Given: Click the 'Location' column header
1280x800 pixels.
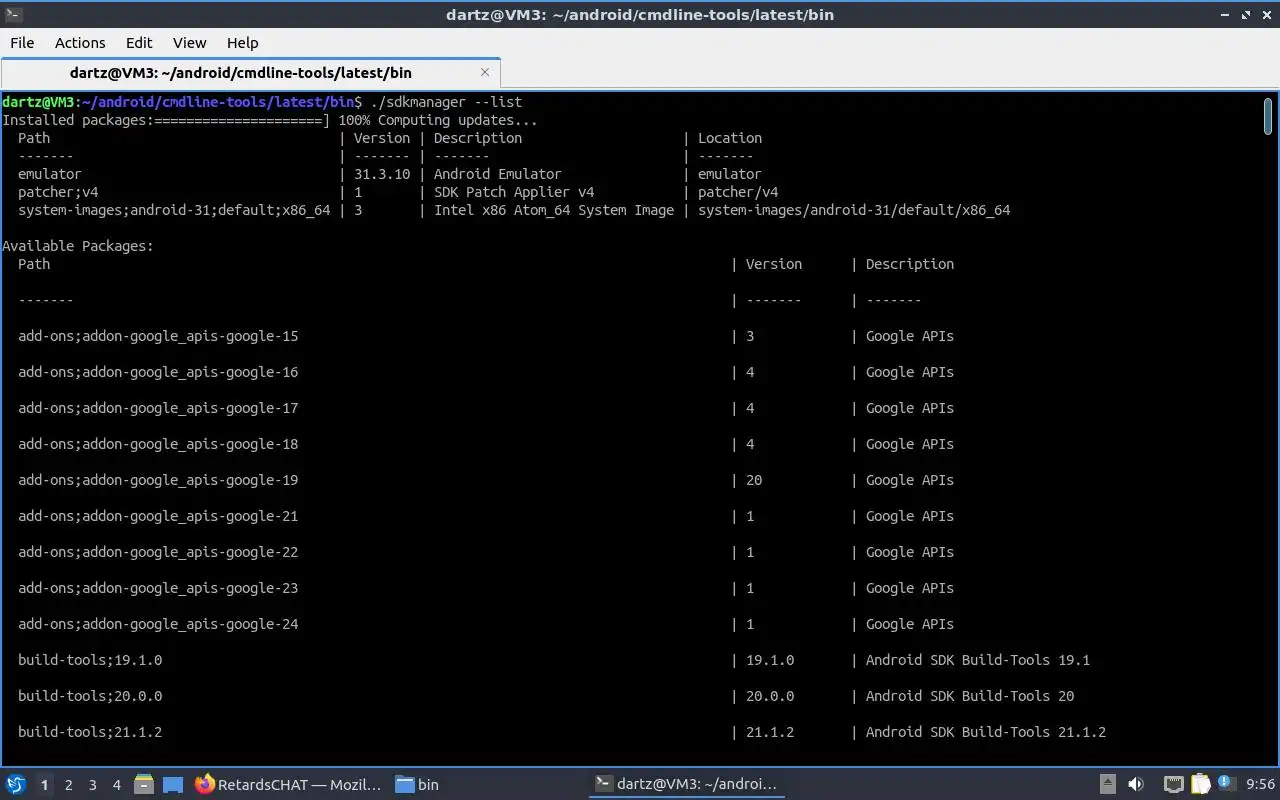Looking at the screenshot, I should tap(730, 138).
